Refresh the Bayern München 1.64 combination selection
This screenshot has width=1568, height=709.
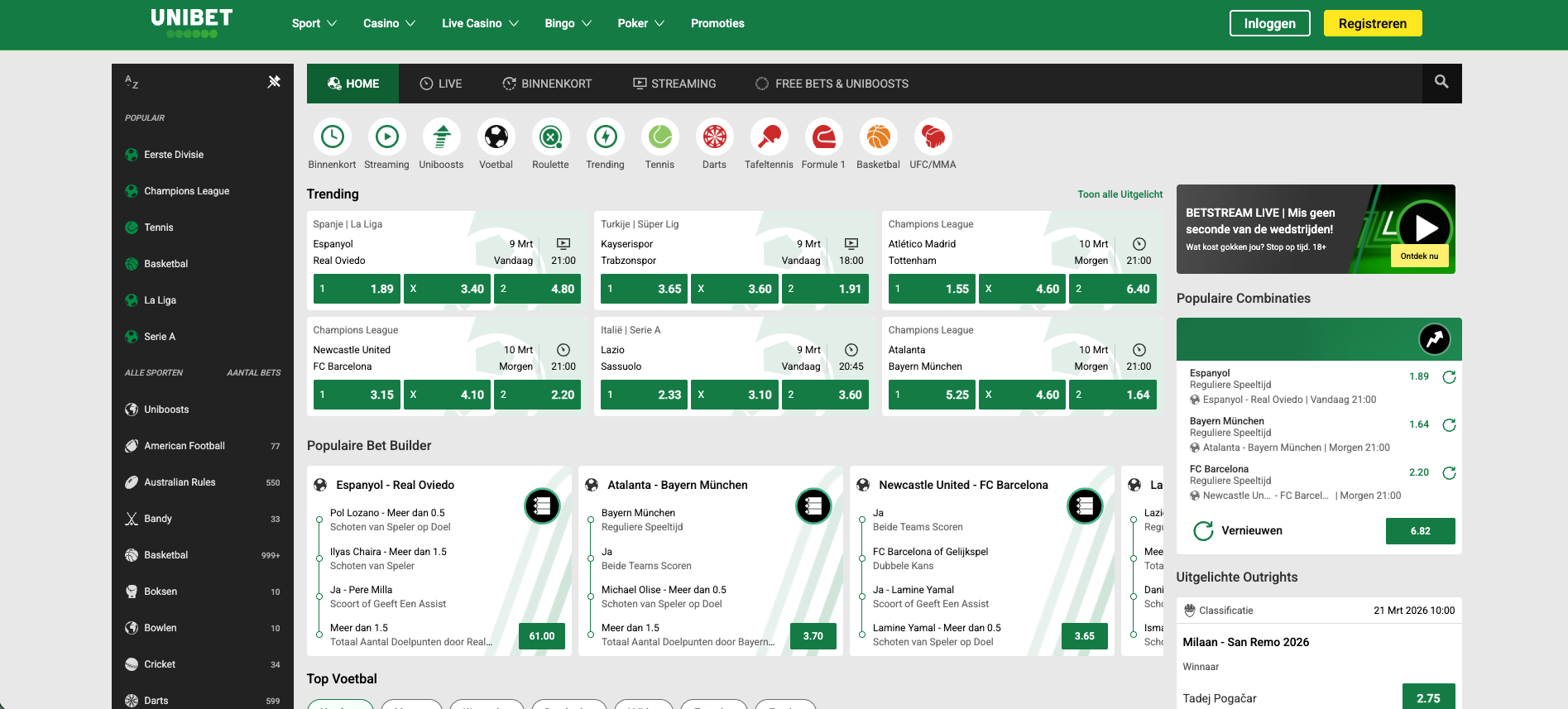point(1449,425)
